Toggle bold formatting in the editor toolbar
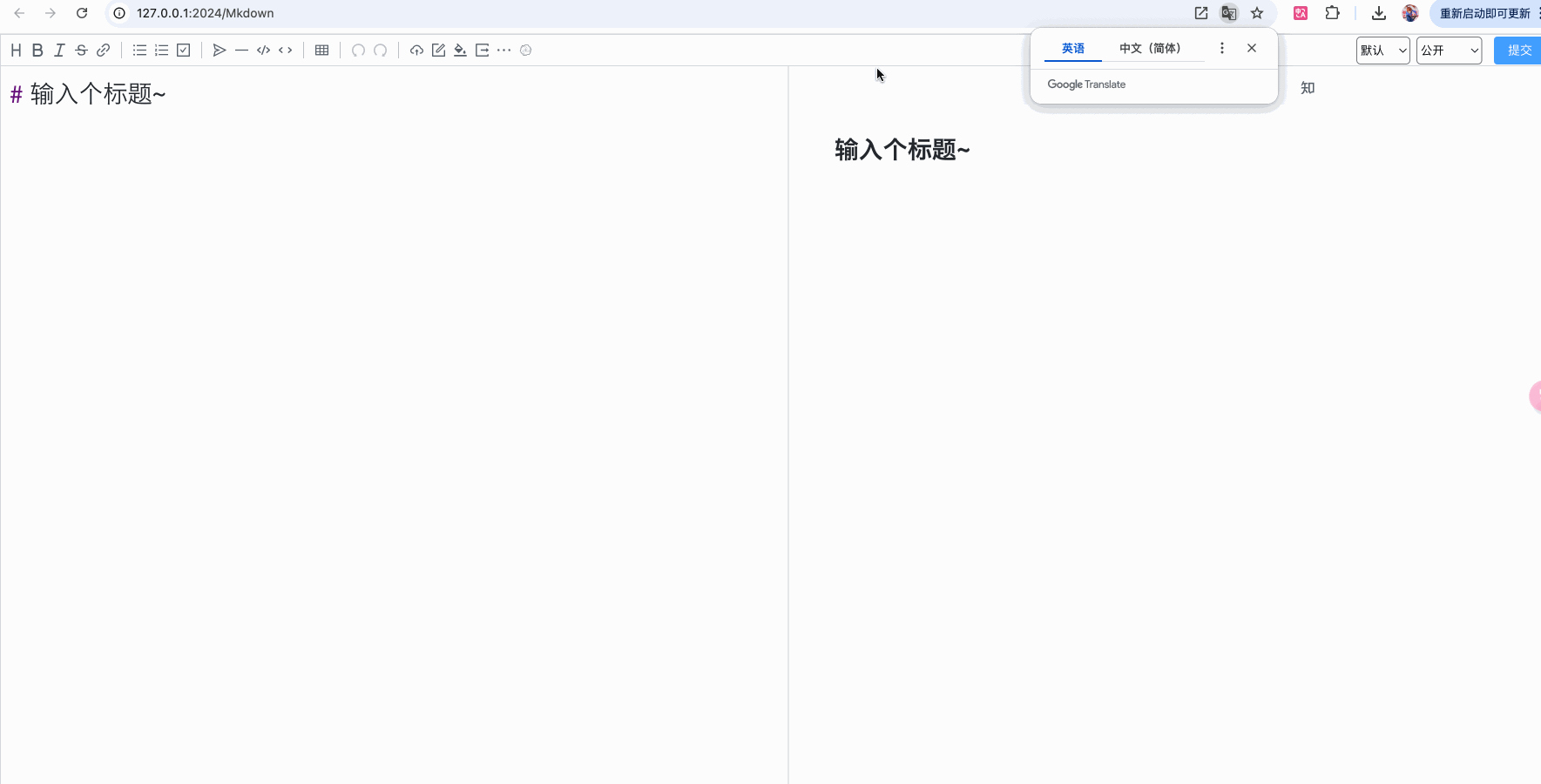The height and width of the screenshot is (784, 1541). click(37, 51)
